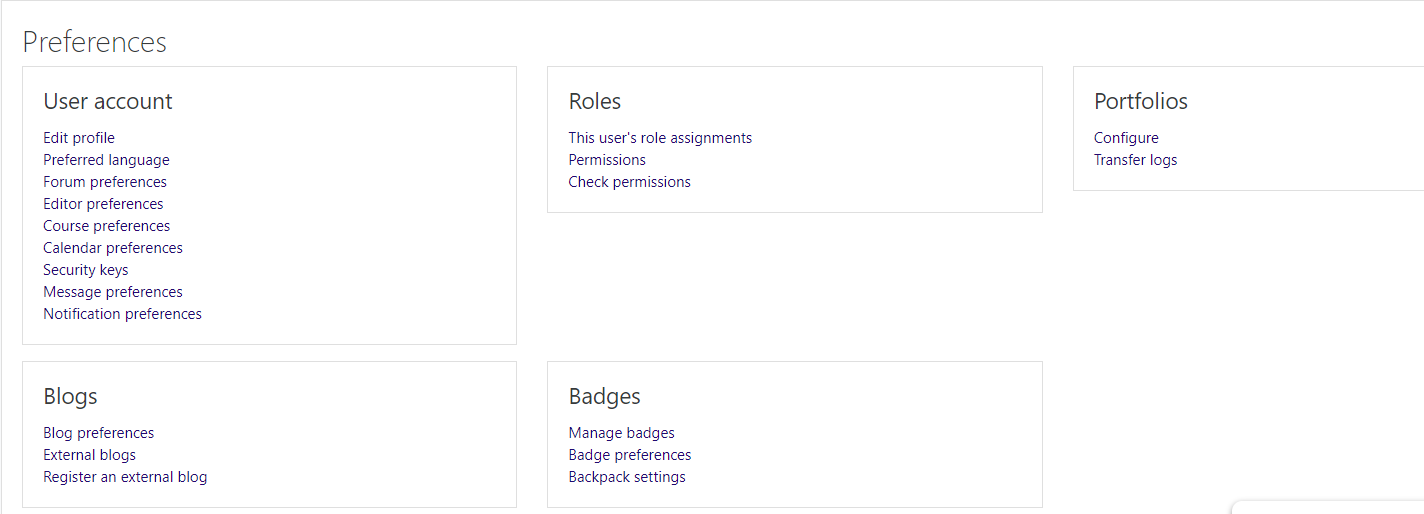1424x514 pixels.
Task: Open Backpack settings
Action: [x=627, y=477]
